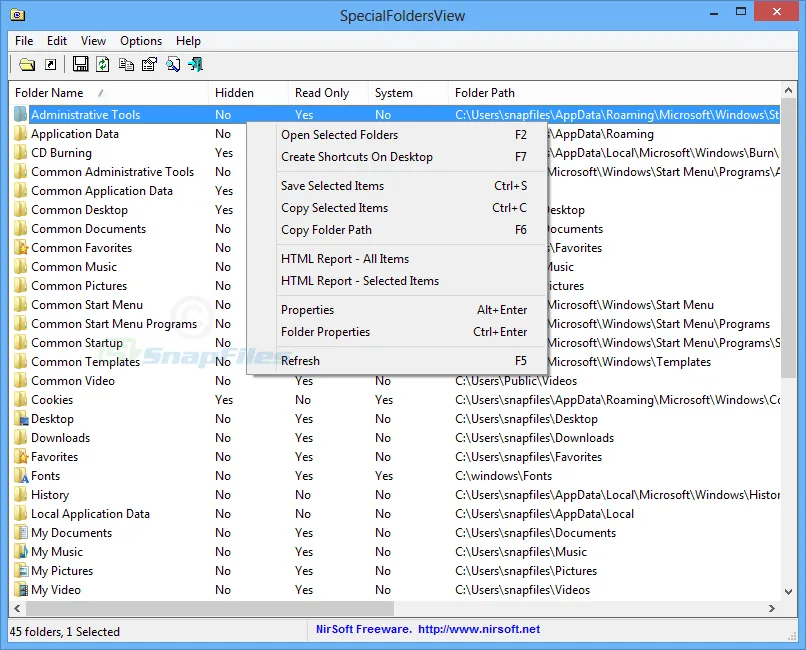Click the Copy Selected Items toolbar icon
806x650 pixels.
click(x=126, y=64)
